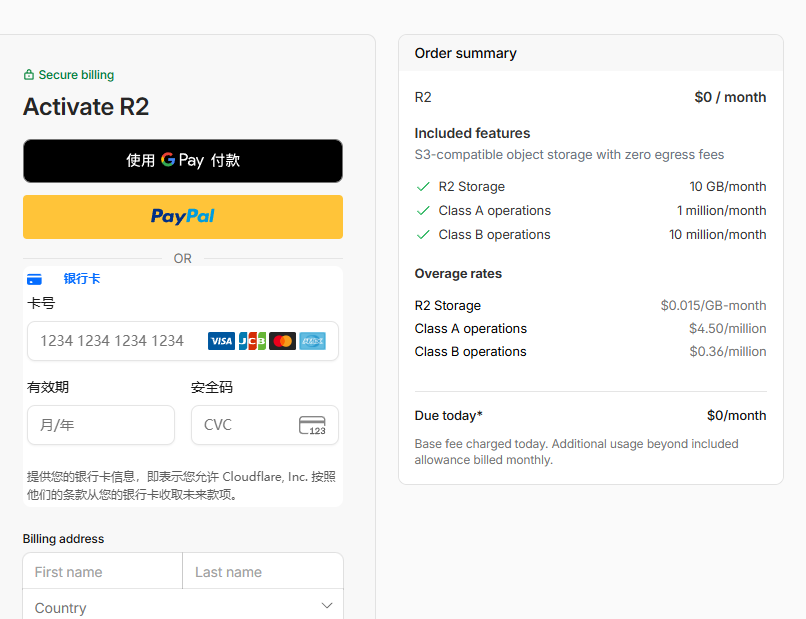Pay with the Google Pay button

click(x=183, y=161)
